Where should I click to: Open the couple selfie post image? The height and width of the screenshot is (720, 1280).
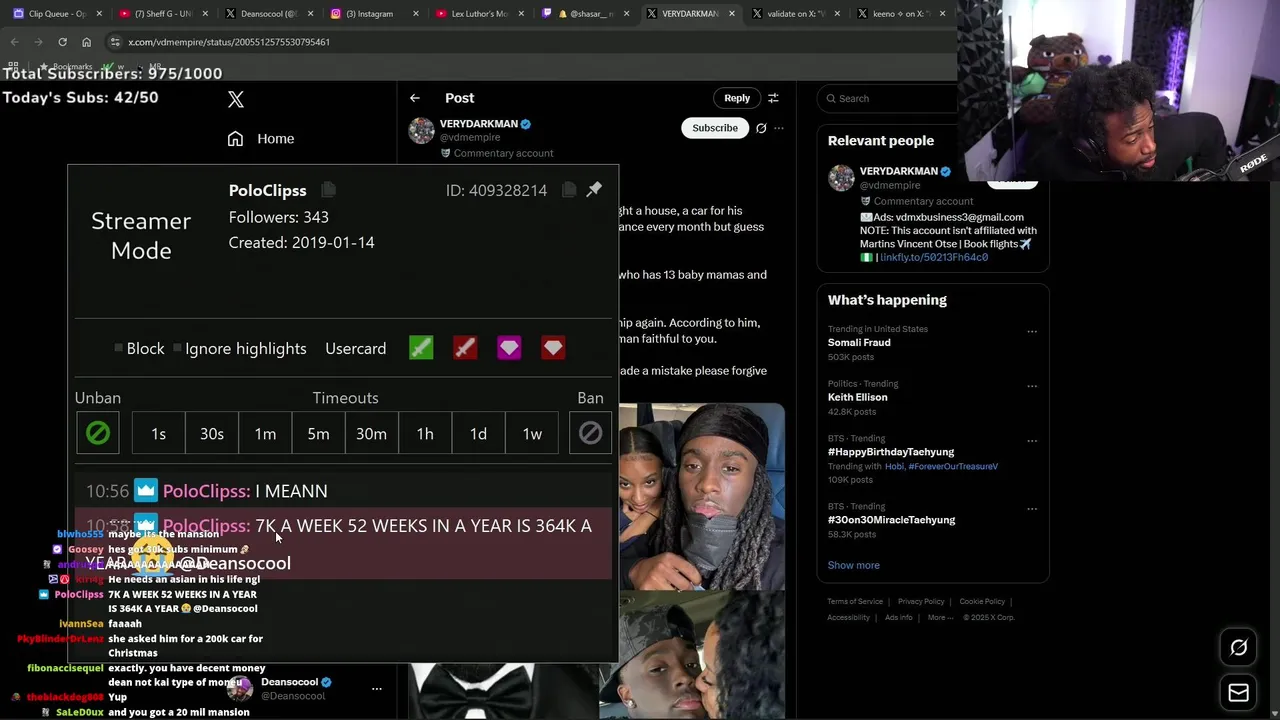click(x=701, y=496)
